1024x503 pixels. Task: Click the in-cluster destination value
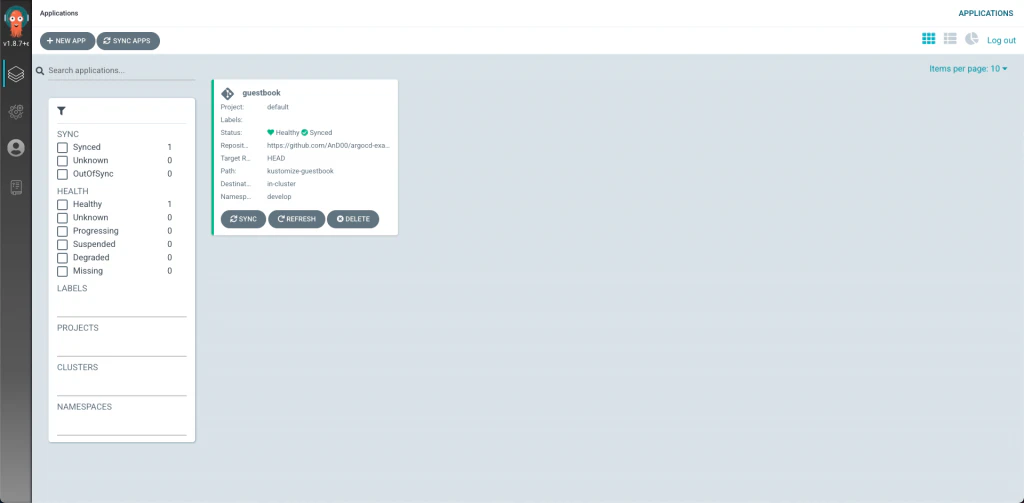281,184
